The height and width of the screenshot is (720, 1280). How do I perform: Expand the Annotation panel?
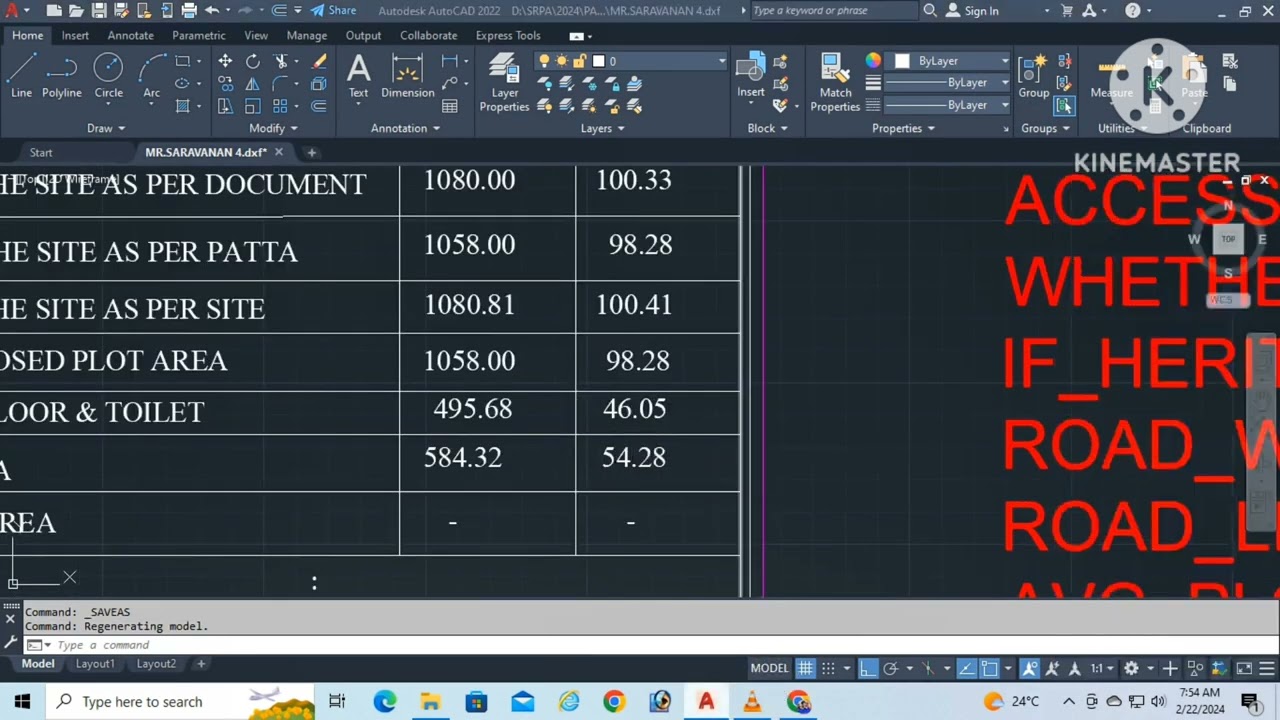tap(405, 128)
